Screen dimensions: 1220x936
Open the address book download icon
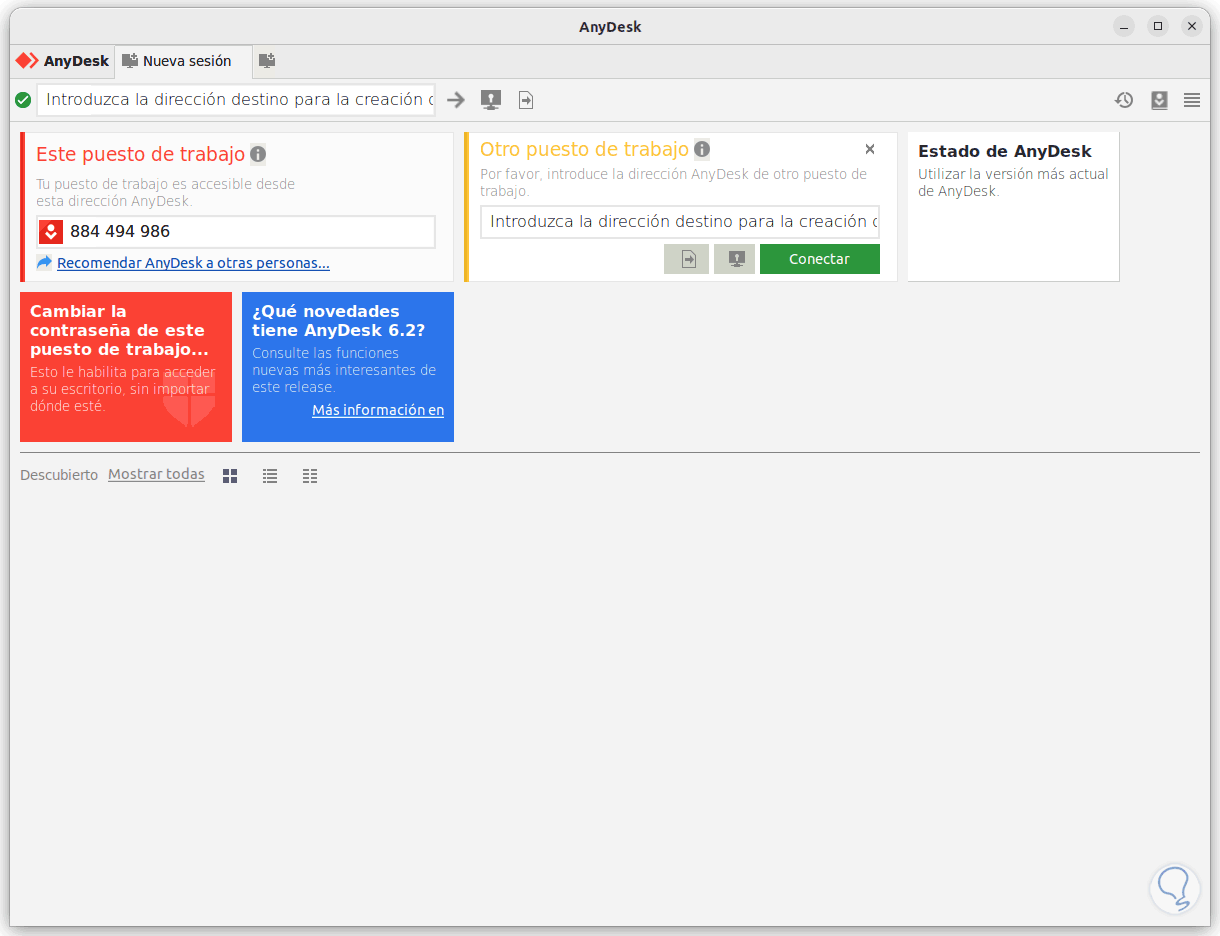click(x=1159, y=100)
